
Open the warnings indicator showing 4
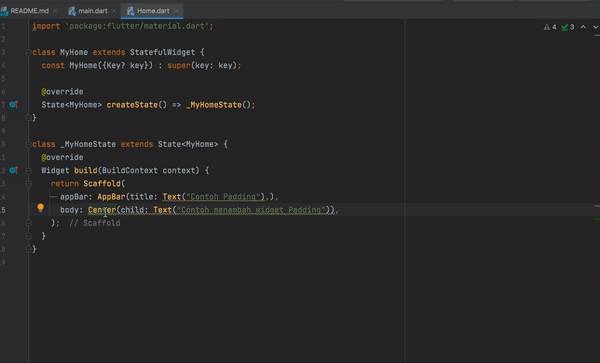click(x=550, y=27)
